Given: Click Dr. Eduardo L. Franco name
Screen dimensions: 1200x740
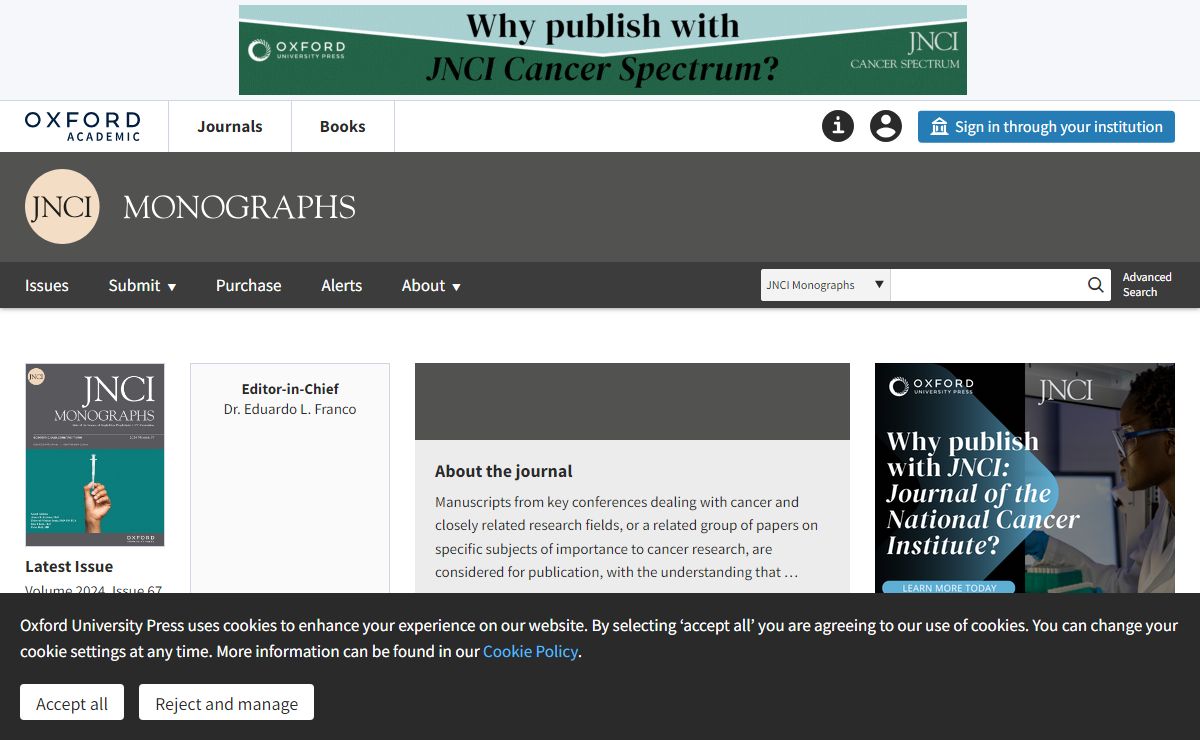Looking at the screenshot, I should pos(290,409).
